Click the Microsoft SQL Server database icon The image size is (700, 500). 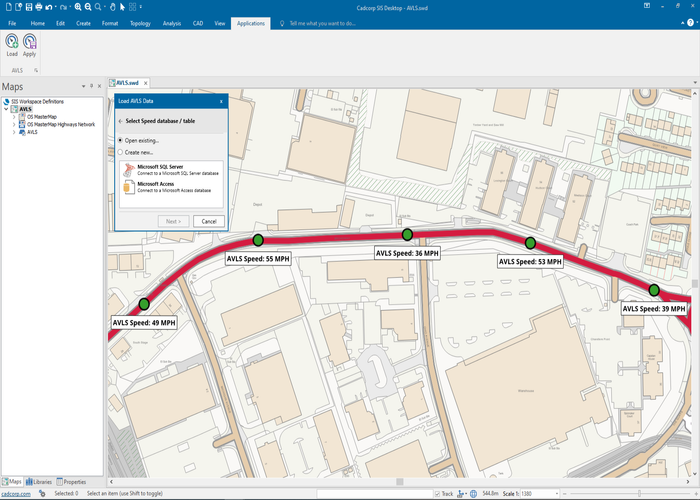click(127, 169)
